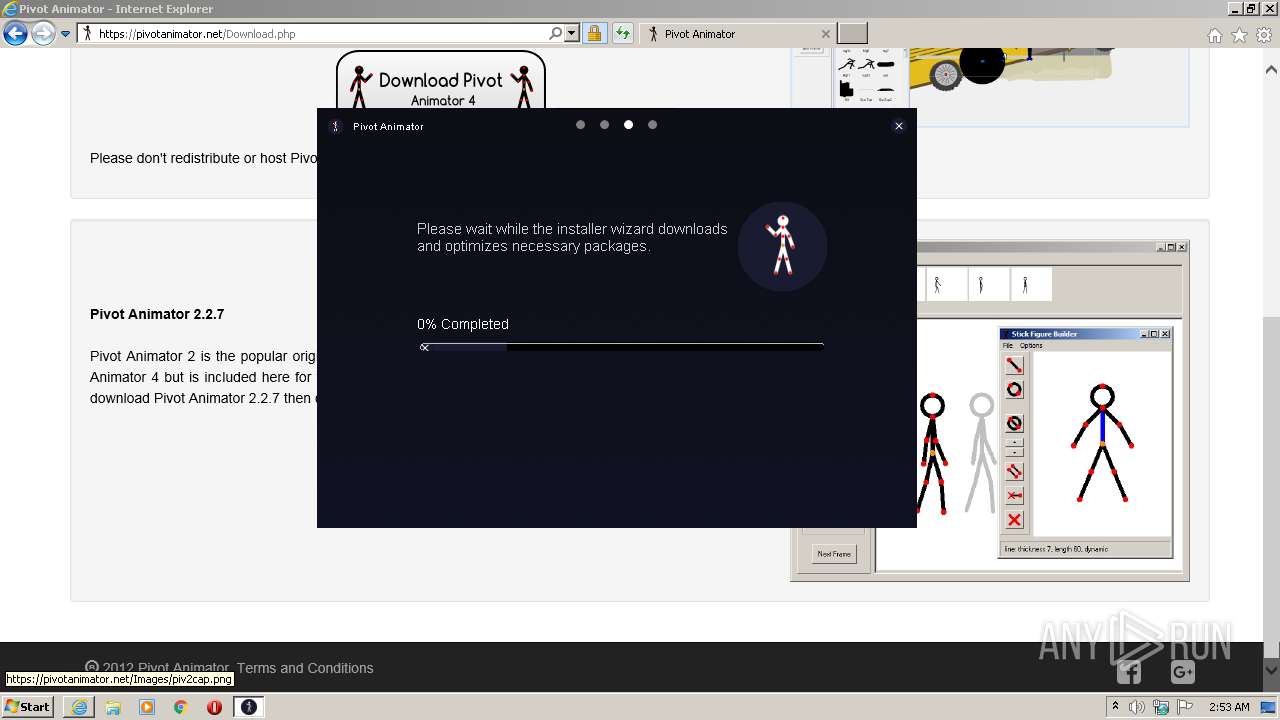Open the media player taskbar icon
The height and width of the screenshot is (720, 1280).
[x=147, y=707]
